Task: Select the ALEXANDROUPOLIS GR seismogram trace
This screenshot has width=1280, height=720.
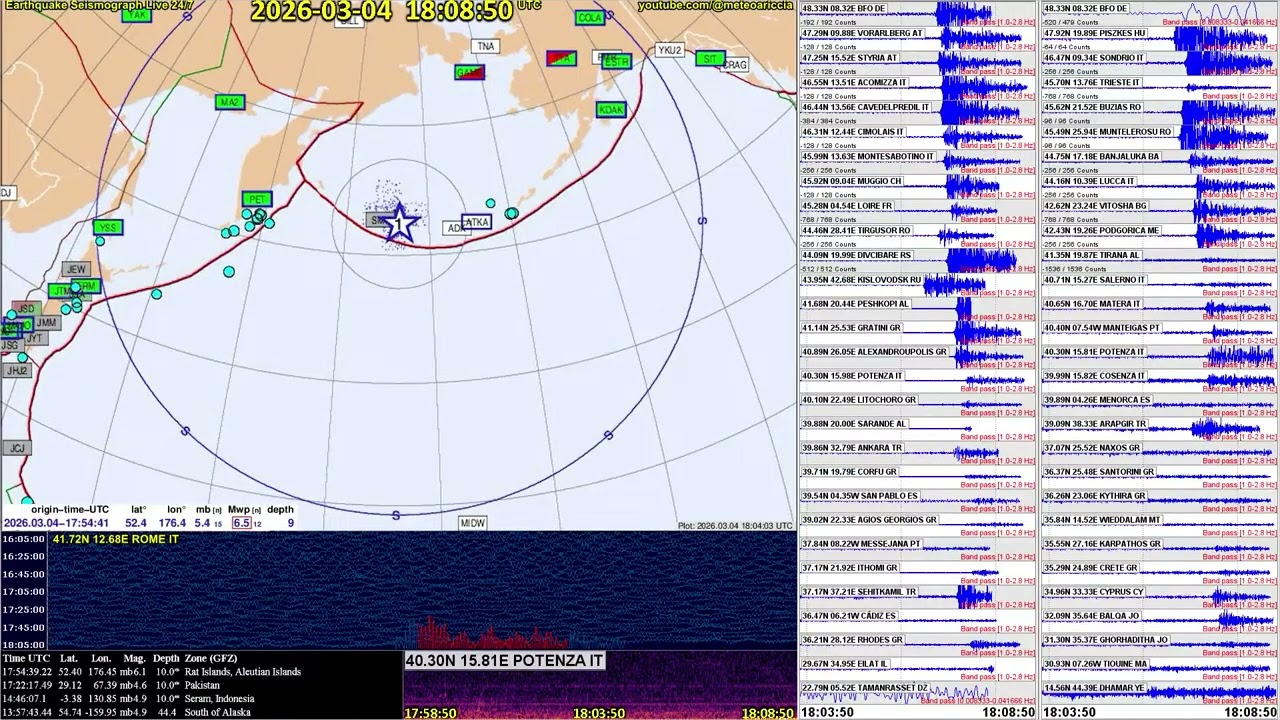Action: [x=918, y=358]
